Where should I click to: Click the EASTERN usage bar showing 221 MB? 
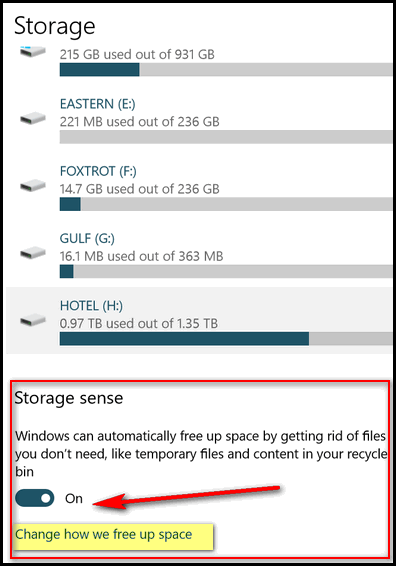pos(226,137)
